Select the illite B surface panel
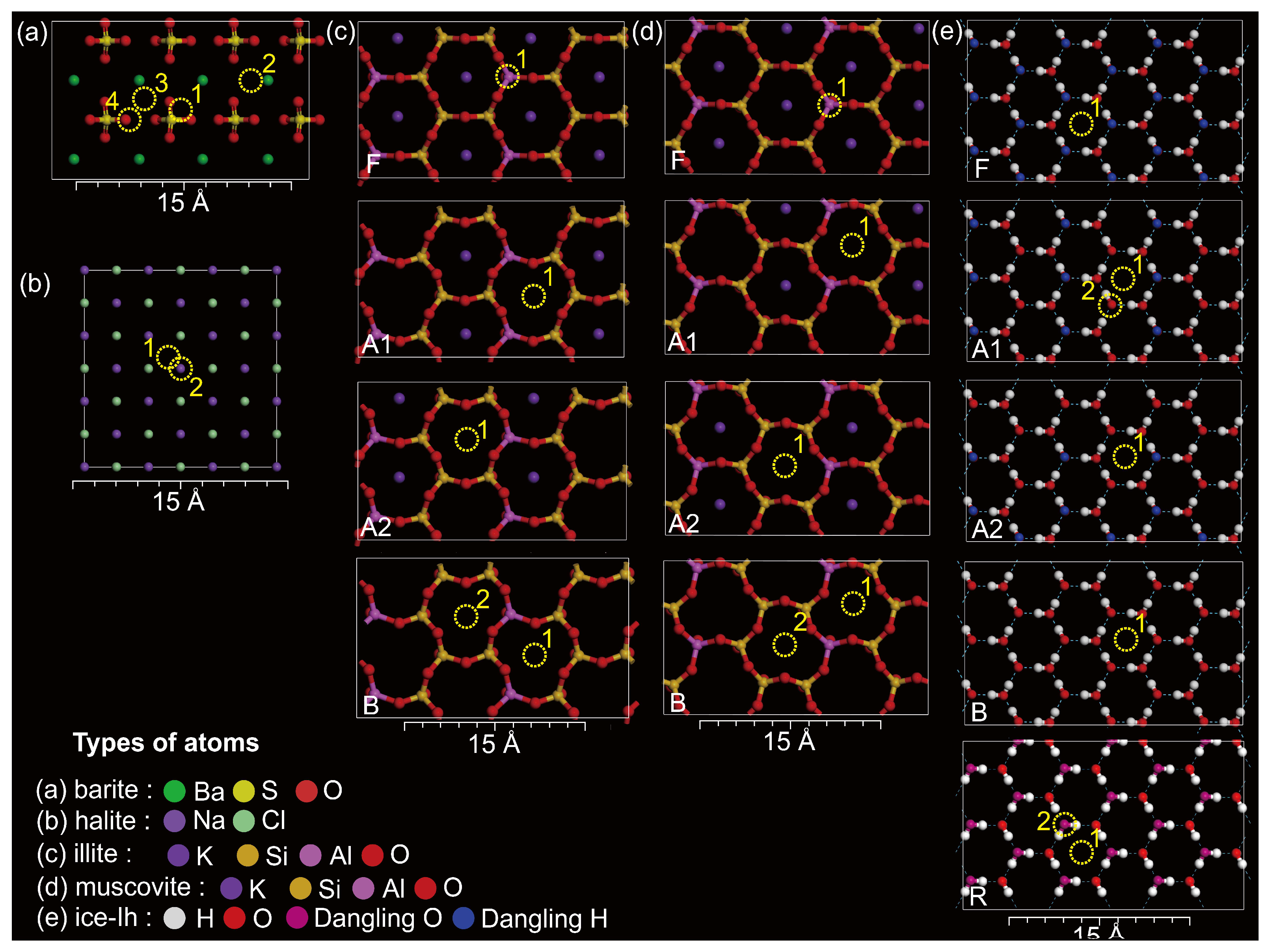This screenshot has width=1270, height=952. (x=493, y=638)
